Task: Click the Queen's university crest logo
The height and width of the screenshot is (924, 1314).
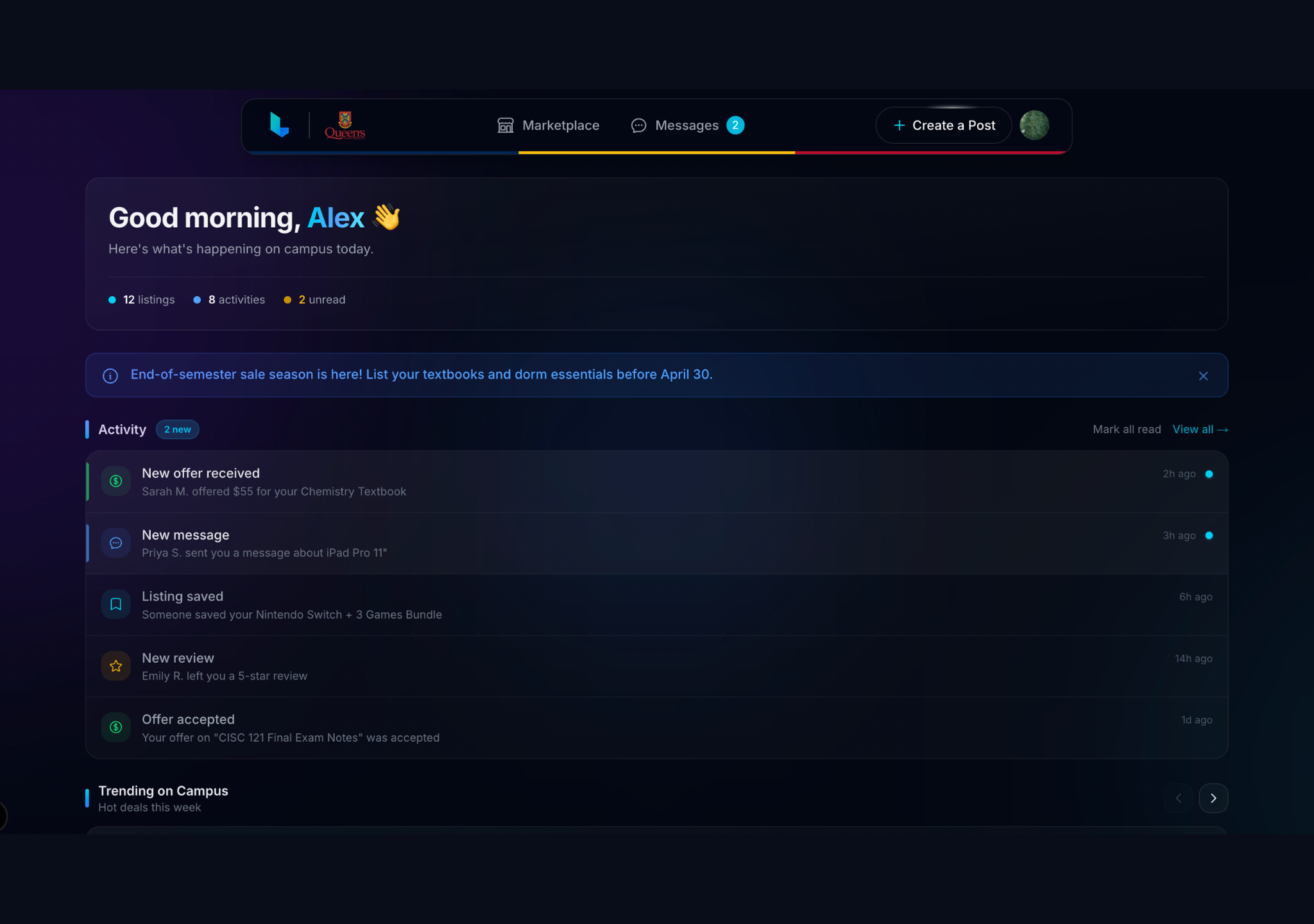Action: (345, 125)
